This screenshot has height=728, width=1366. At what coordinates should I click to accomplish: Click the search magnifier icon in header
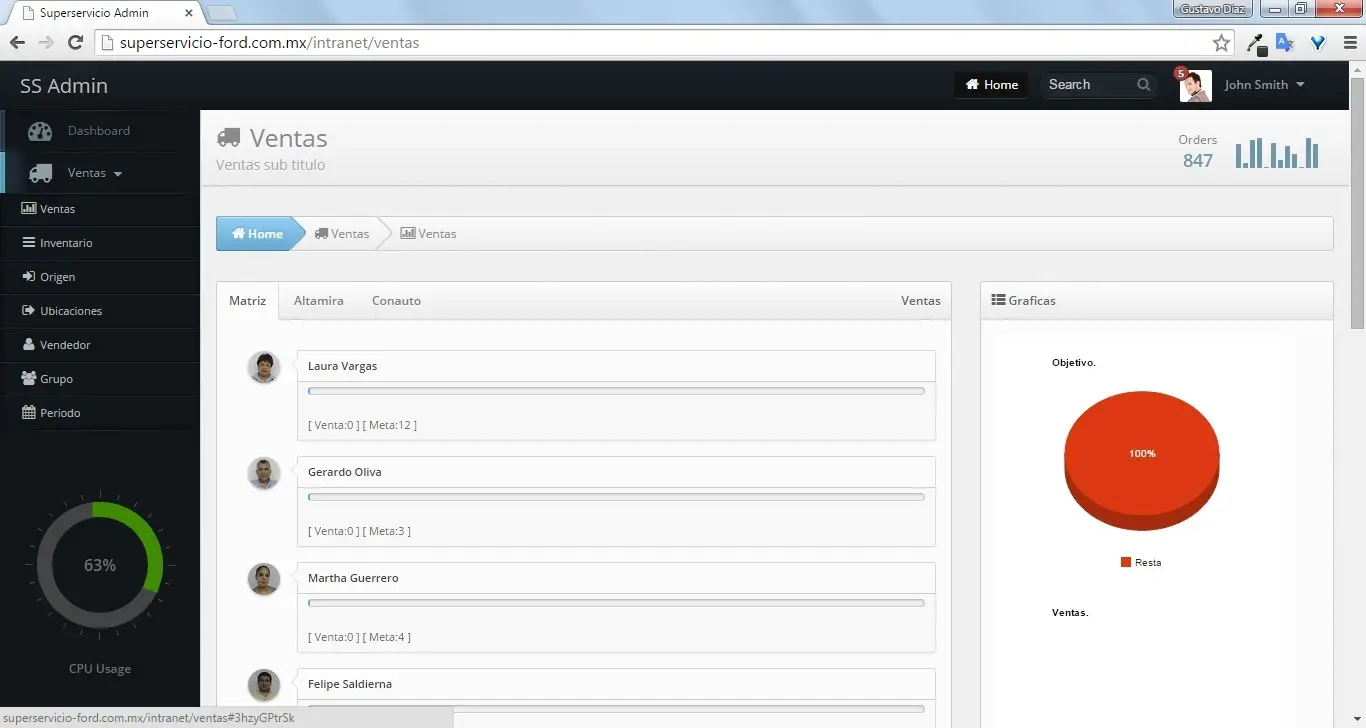coord(1144,85)
